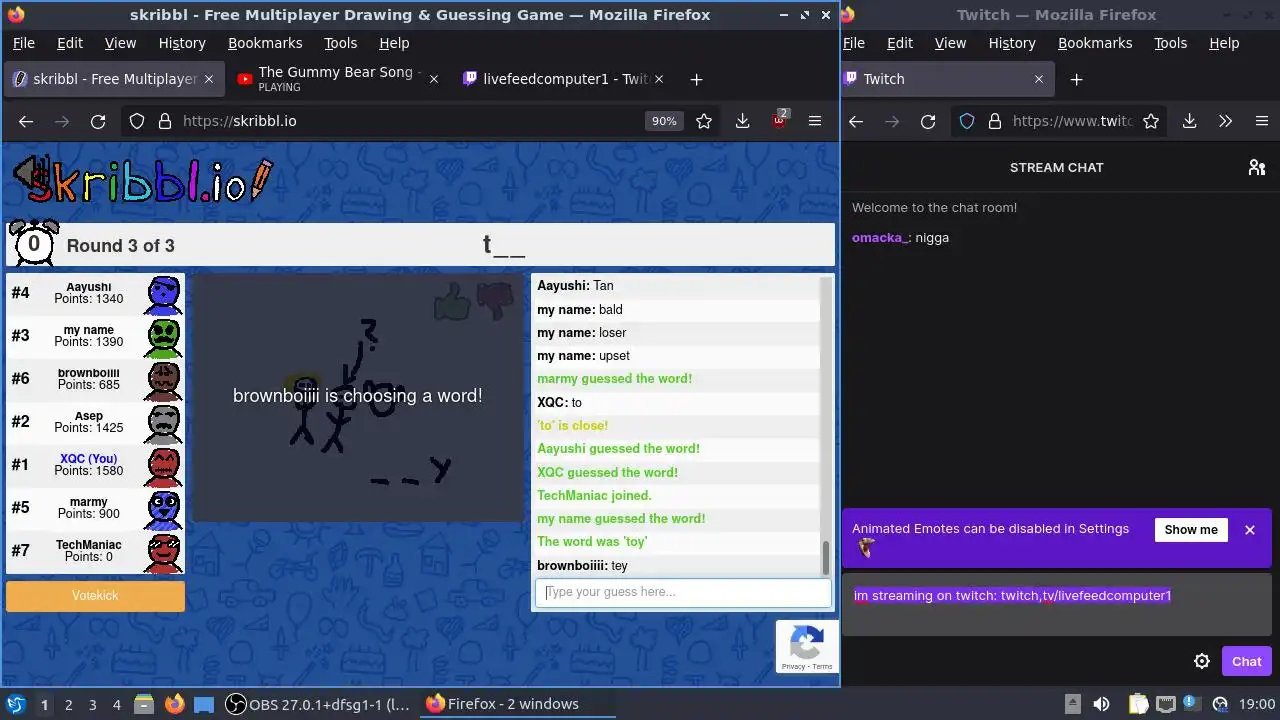The height and width of the screenshot is (720, 1280).
Task: Bookmark skribbl.io with the star icon
Action: [x=704, y=121]
